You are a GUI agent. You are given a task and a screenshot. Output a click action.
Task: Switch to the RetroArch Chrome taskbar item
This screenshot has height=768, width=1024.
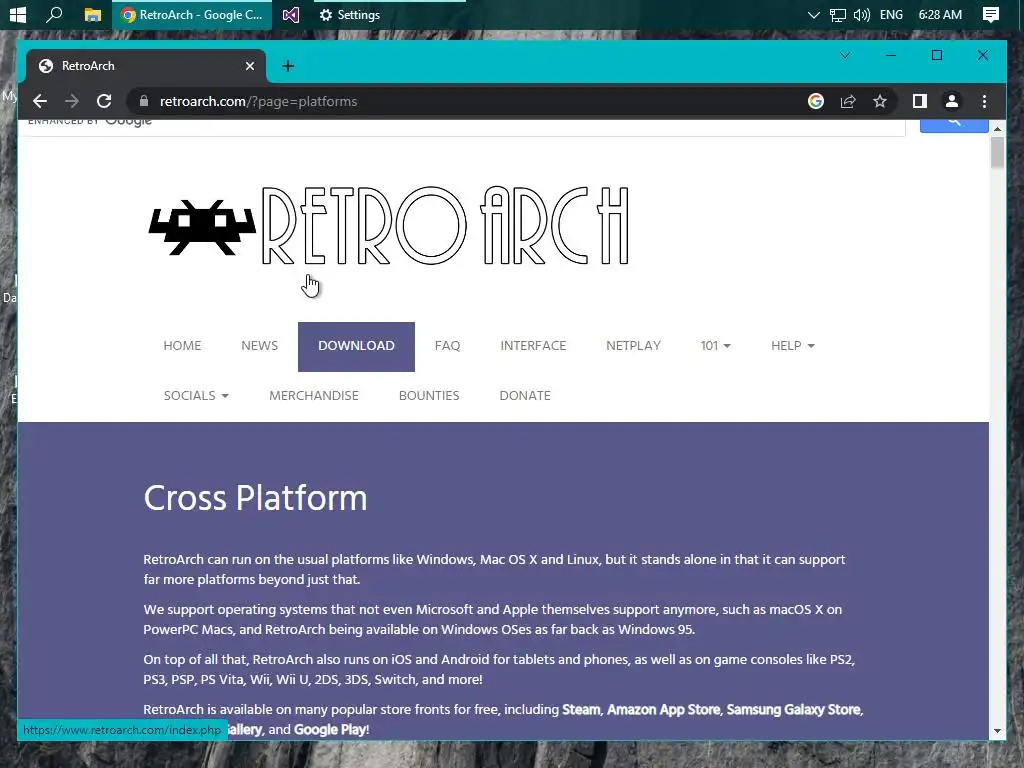coord(192,14)
